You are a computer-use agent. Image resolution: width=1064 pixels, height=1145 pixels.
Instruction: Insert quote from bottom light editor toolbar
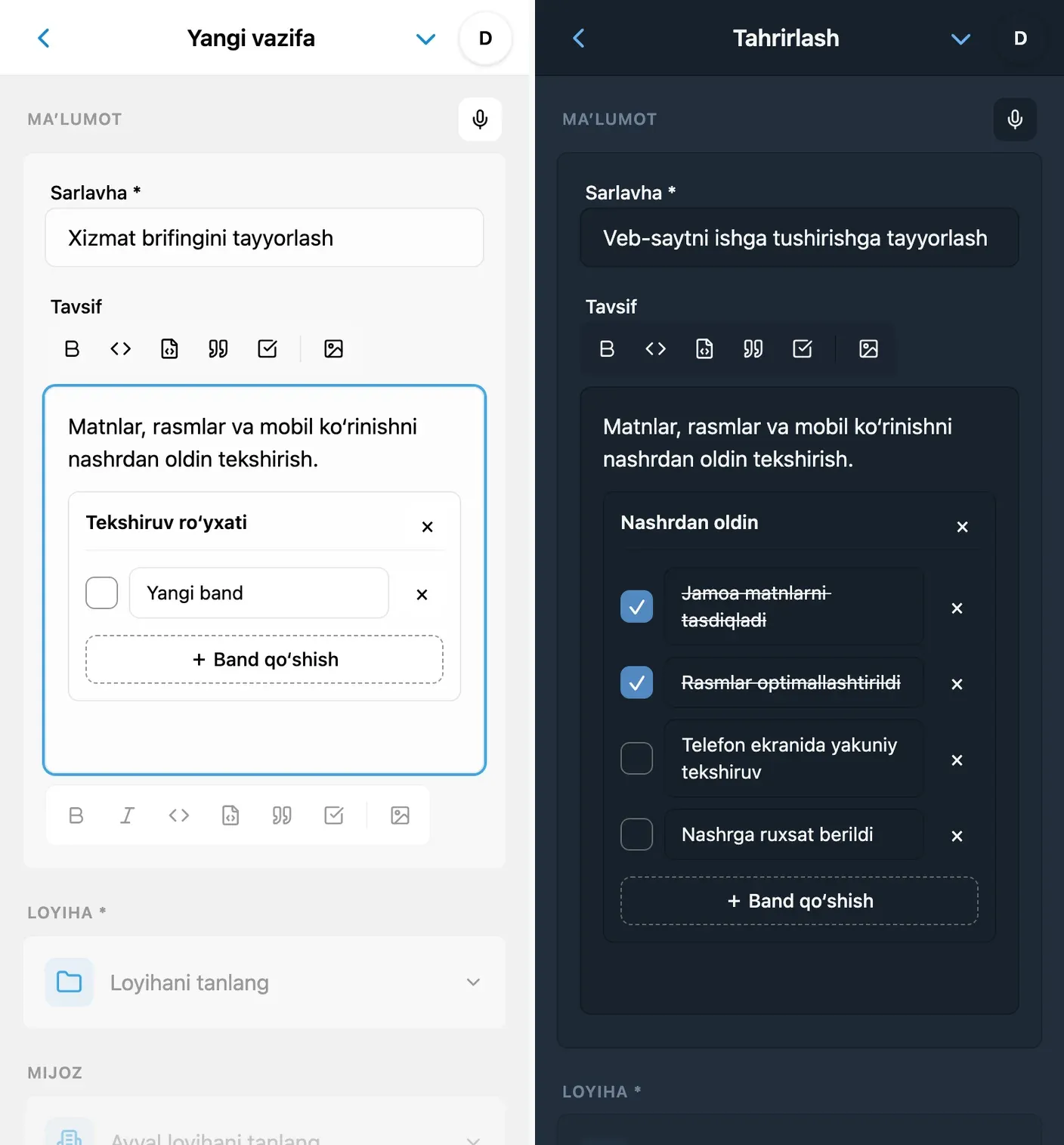pyautogui.click(x=282, y=815)
